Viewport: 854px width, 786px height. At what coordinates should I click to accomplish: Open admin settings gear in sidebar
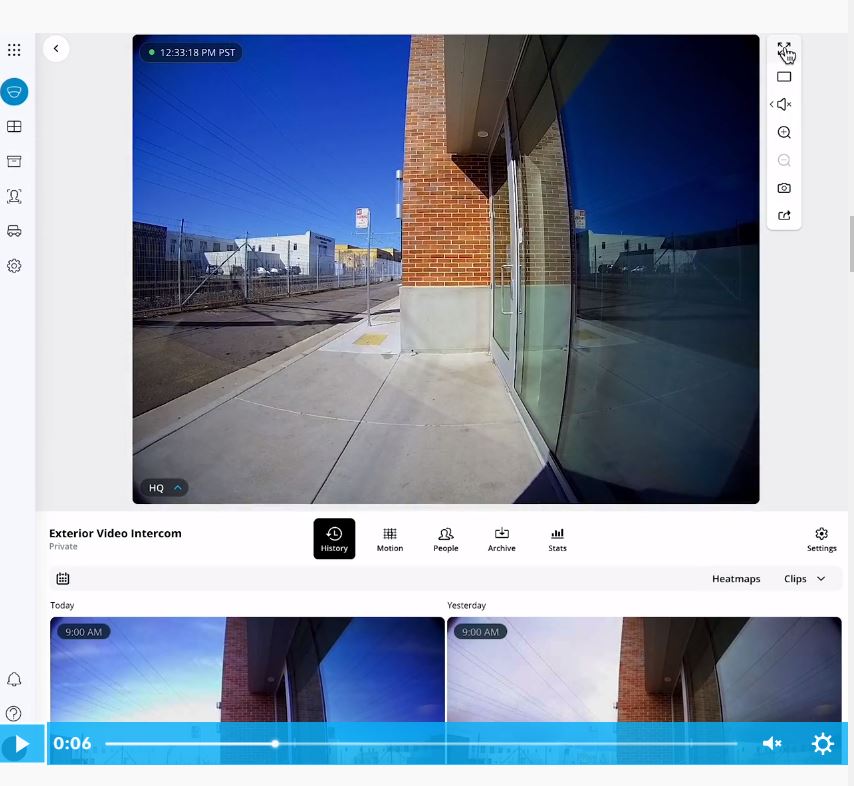click(x=14, y=266)
